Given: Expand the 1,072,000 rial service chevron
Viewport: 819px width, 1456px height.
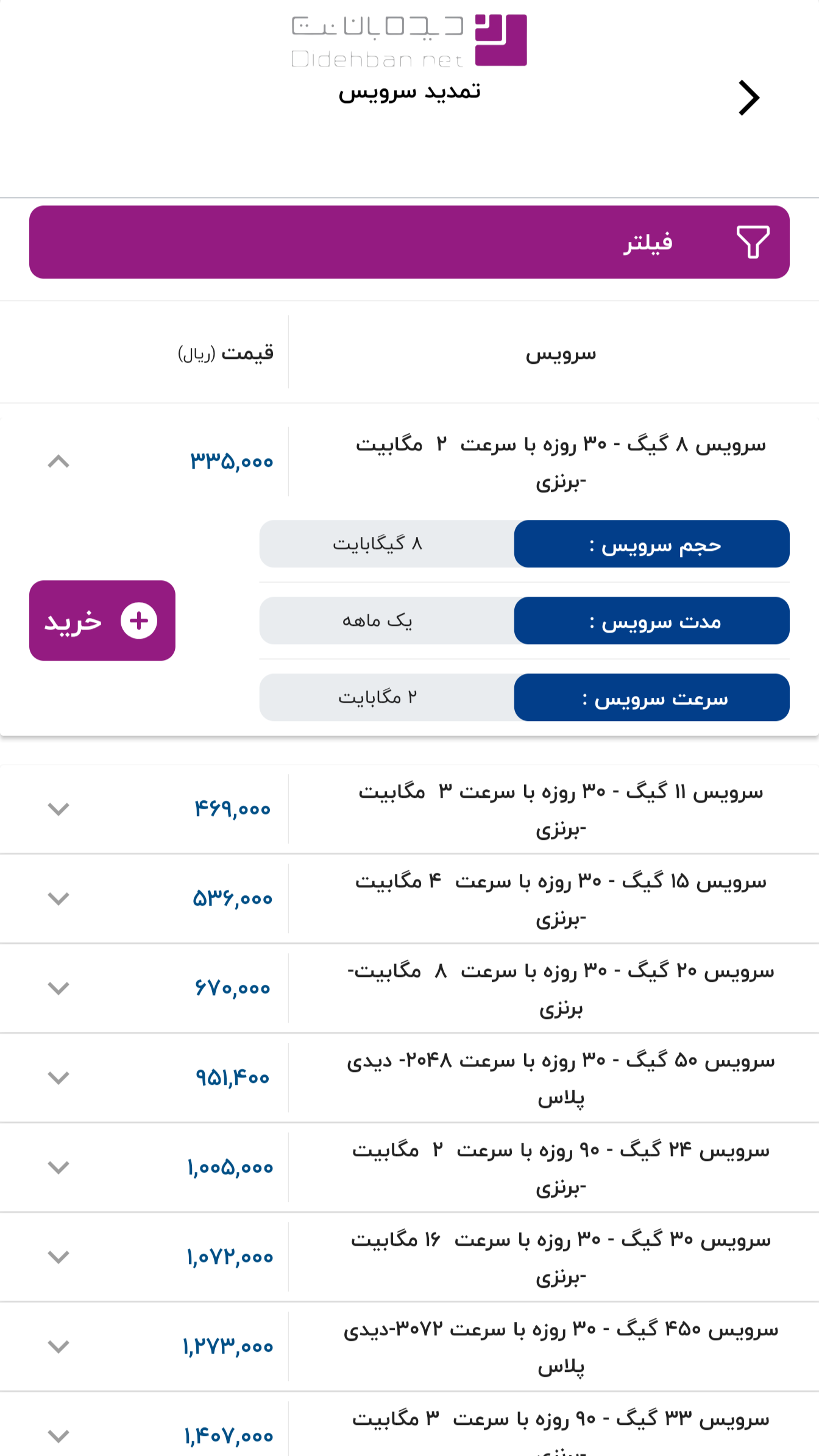Looking at the screenshot, I should tap(58, 1257).
